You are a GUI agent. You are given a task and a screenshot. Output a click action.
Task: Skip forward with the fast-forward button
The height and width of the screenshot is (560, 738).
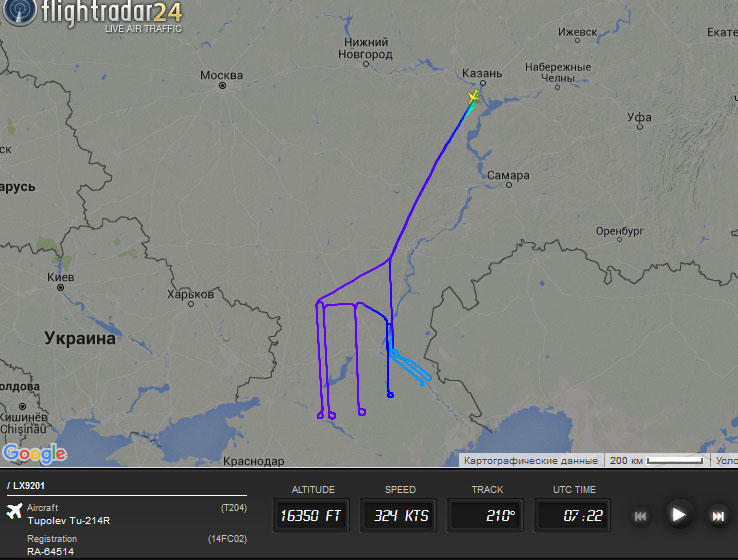coord(718,517)
